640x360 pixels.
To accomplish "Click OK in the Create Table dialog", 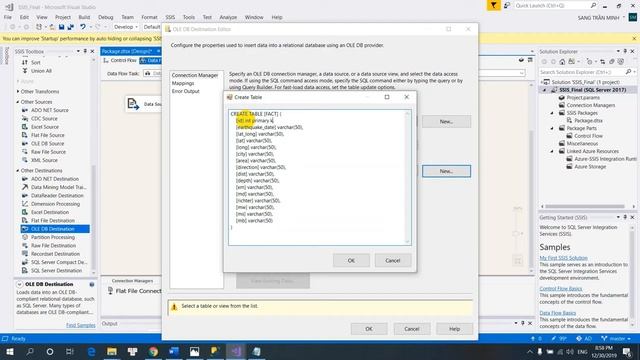I will (x=351, y=260).
